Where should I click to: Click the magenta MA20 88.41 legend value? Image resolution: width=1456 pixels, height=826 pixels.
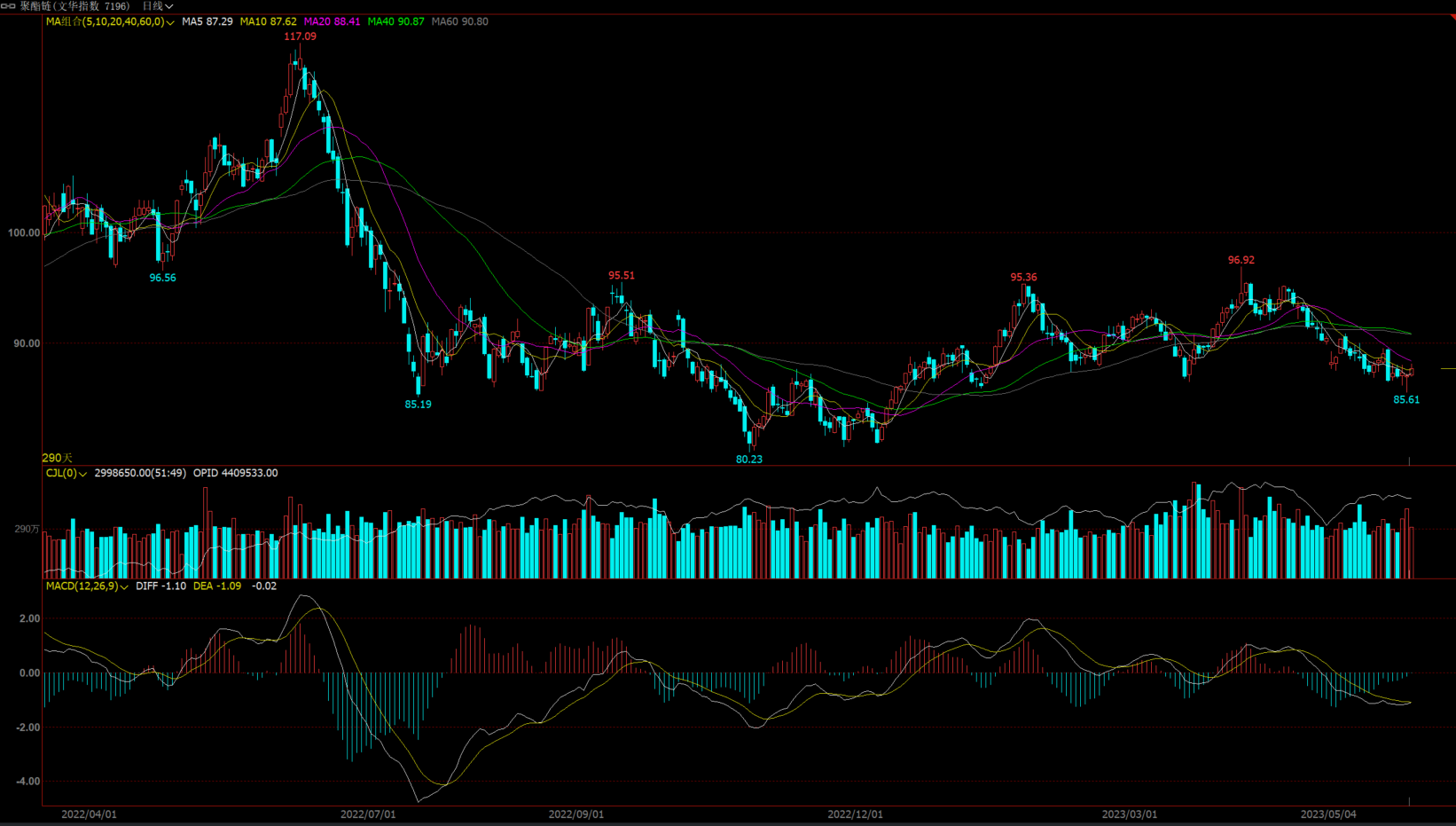tap(333, 21)
